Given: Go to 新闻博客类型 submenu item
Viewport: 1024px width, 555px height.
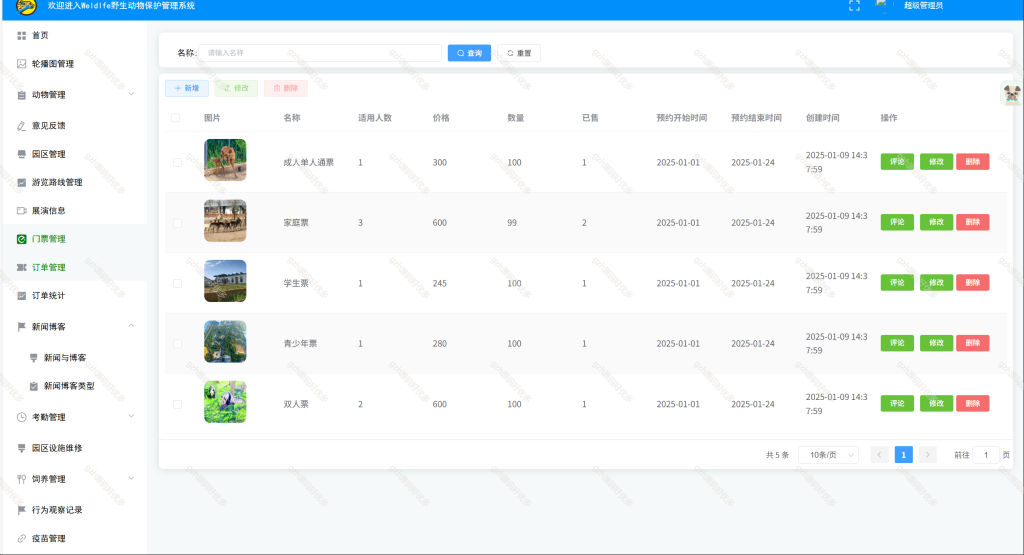Looking at the screenshot, I should point(69,387).
